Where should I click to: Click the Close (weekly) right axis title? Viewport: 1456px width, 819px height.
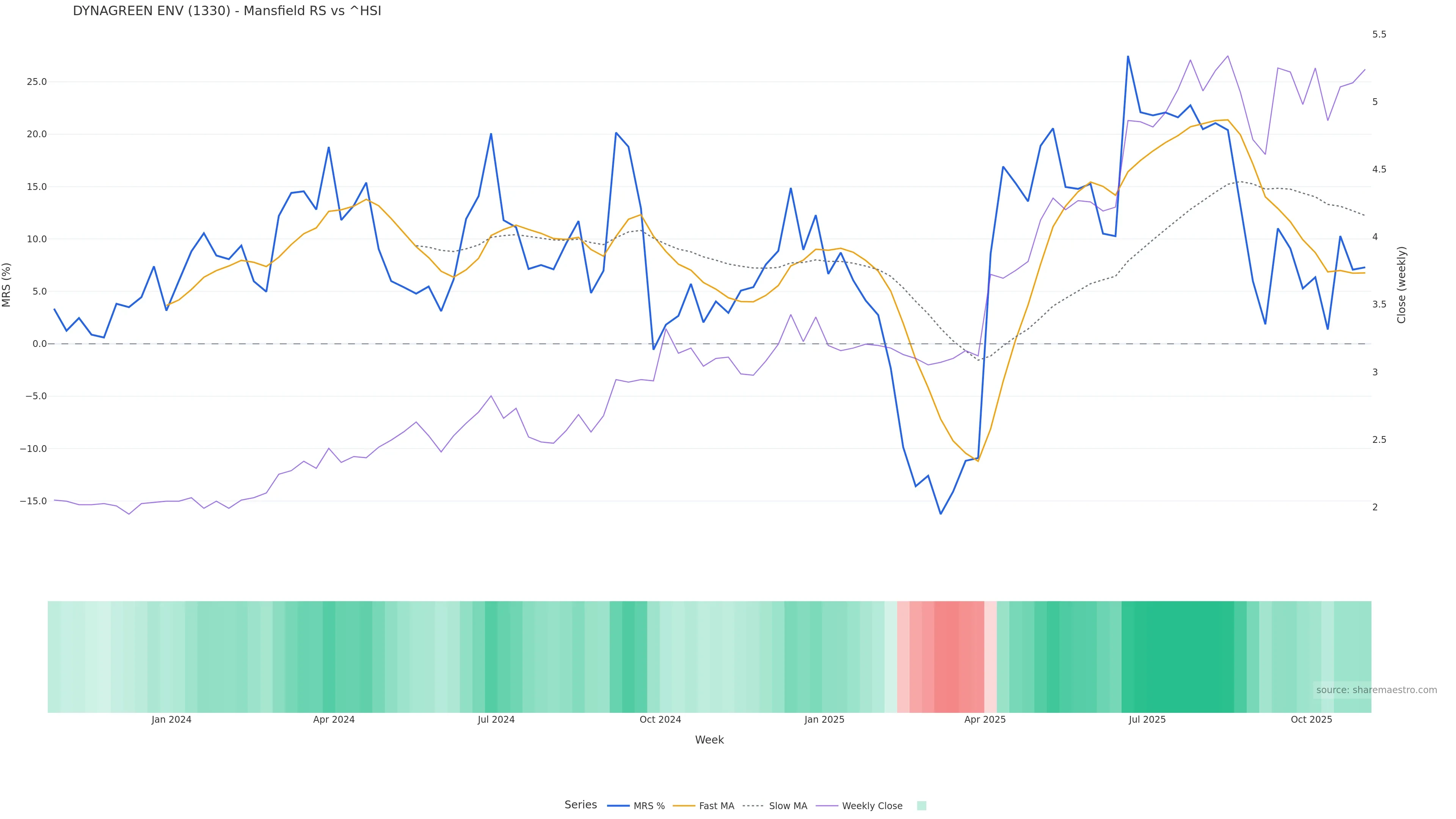coord(1401,285)
